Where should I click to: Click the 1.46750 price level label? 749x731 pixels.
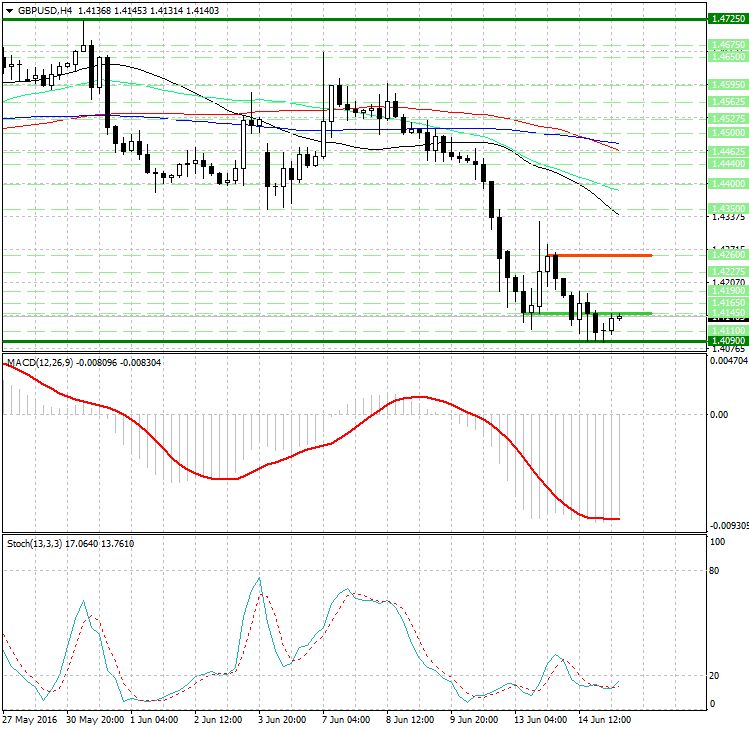[x=726, y=45]
